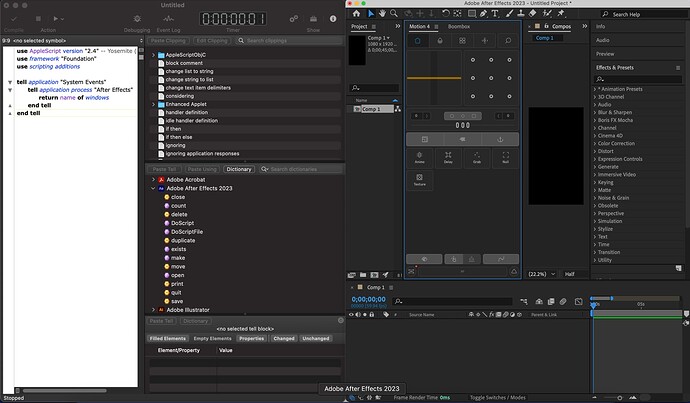
Task: Click Show toolbox icon in Script Debugger
Action: (313, 19)
